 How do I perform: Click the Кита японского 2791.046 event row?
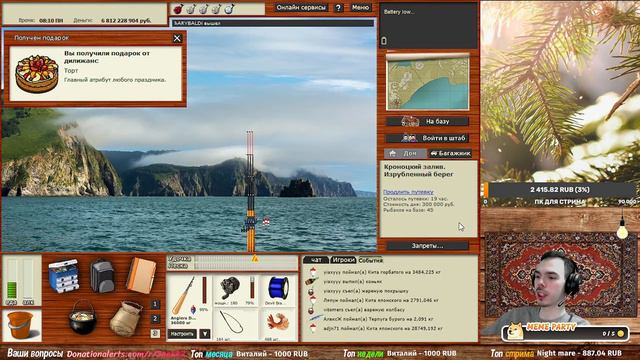click(381, 300)
